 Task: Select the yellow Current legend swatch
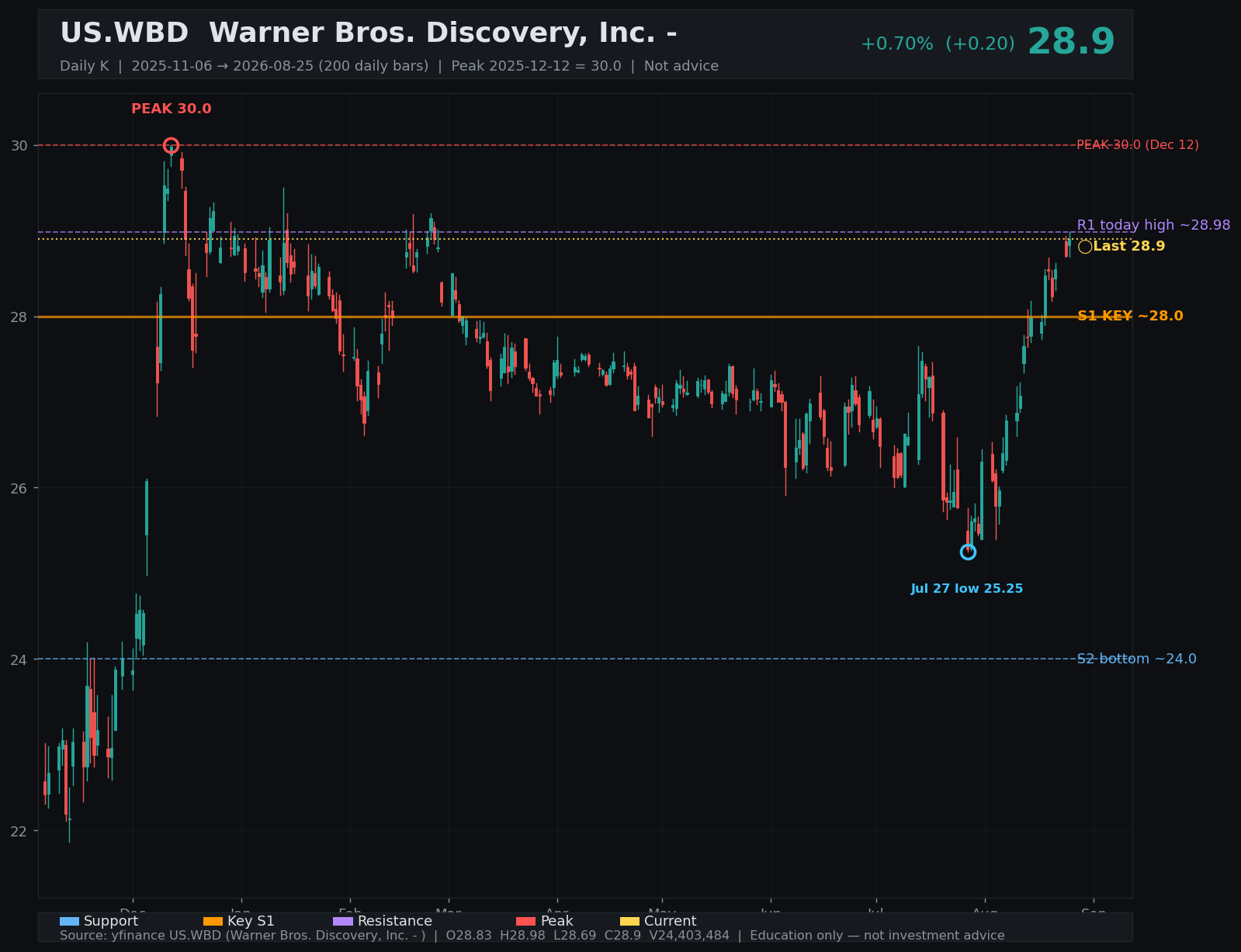pos(629,921)
